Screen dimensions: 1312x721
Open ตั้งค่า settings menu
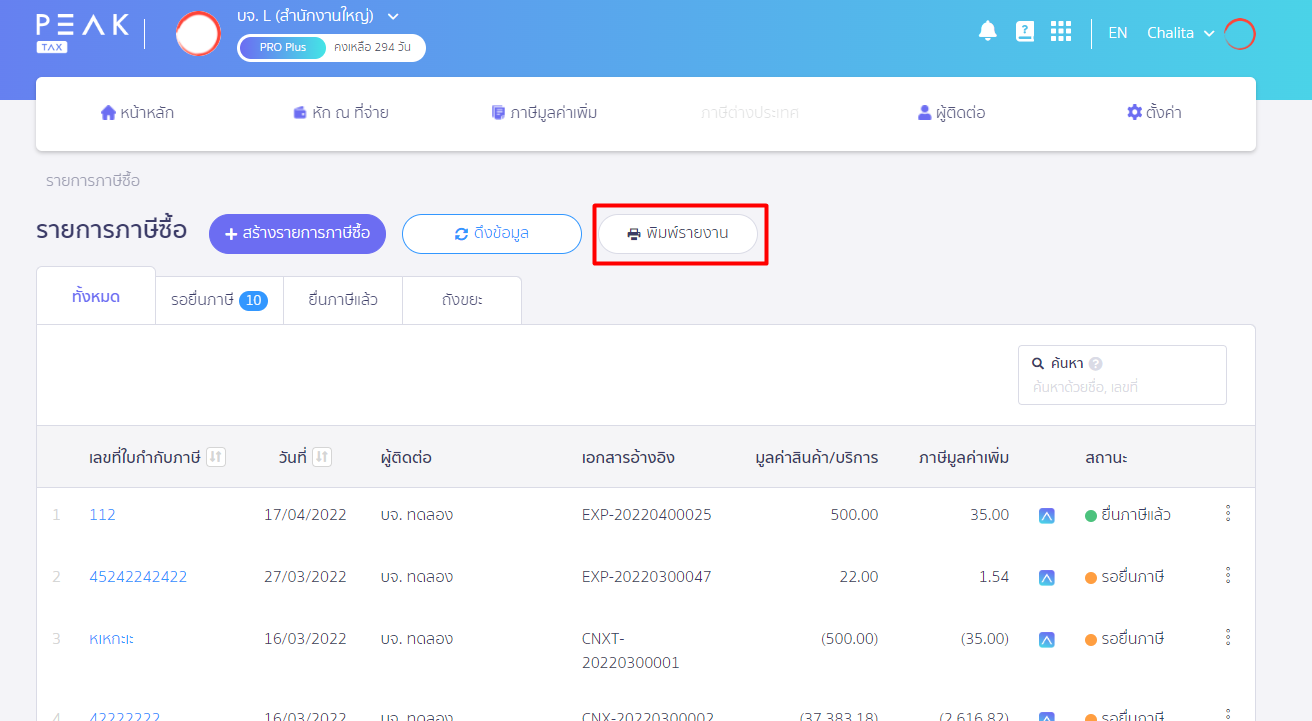(x=1154, y=113)
